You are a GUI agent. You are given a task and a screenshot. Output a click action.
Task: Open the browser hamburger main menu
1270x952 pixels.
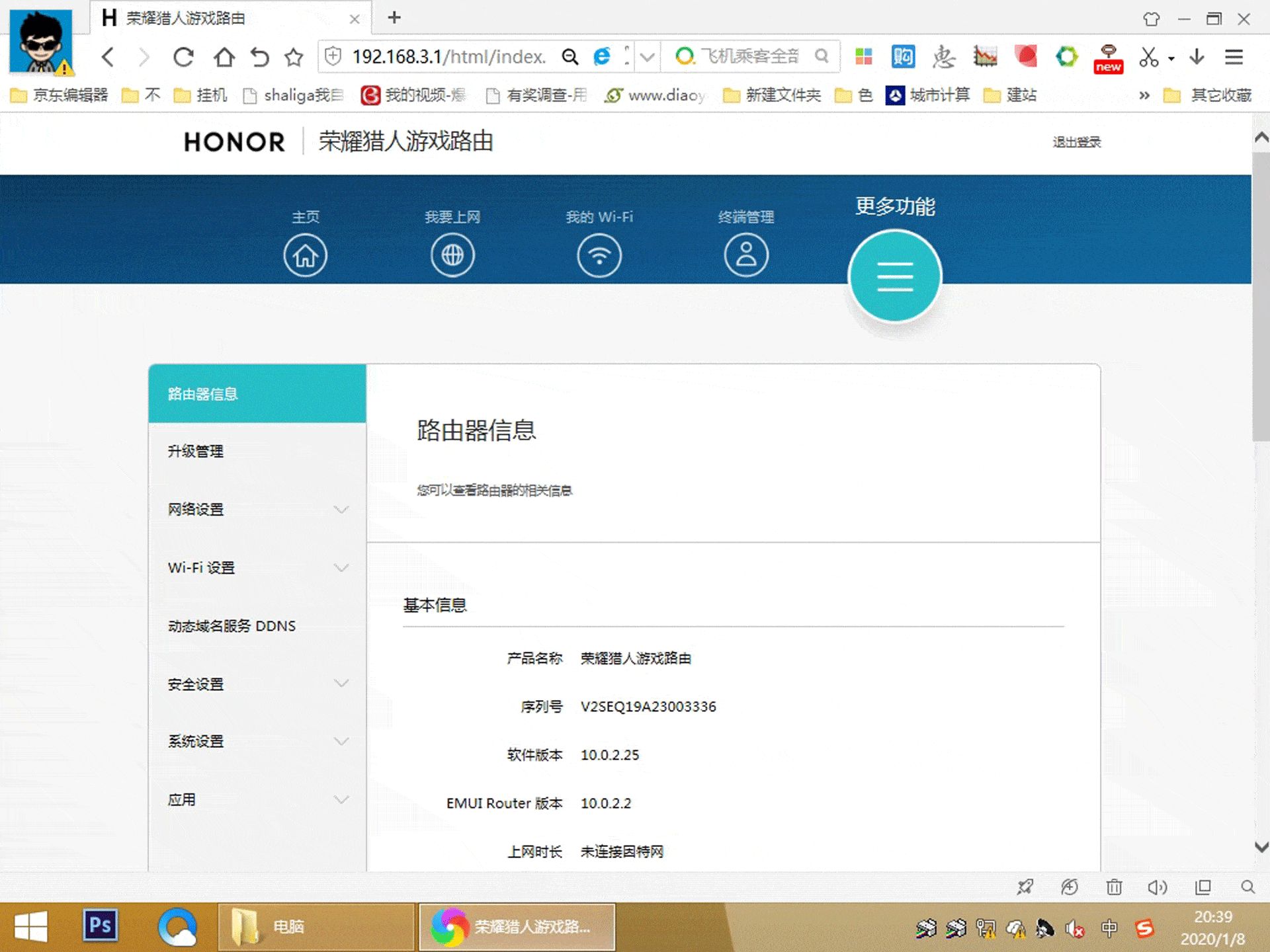point(1234,57)
